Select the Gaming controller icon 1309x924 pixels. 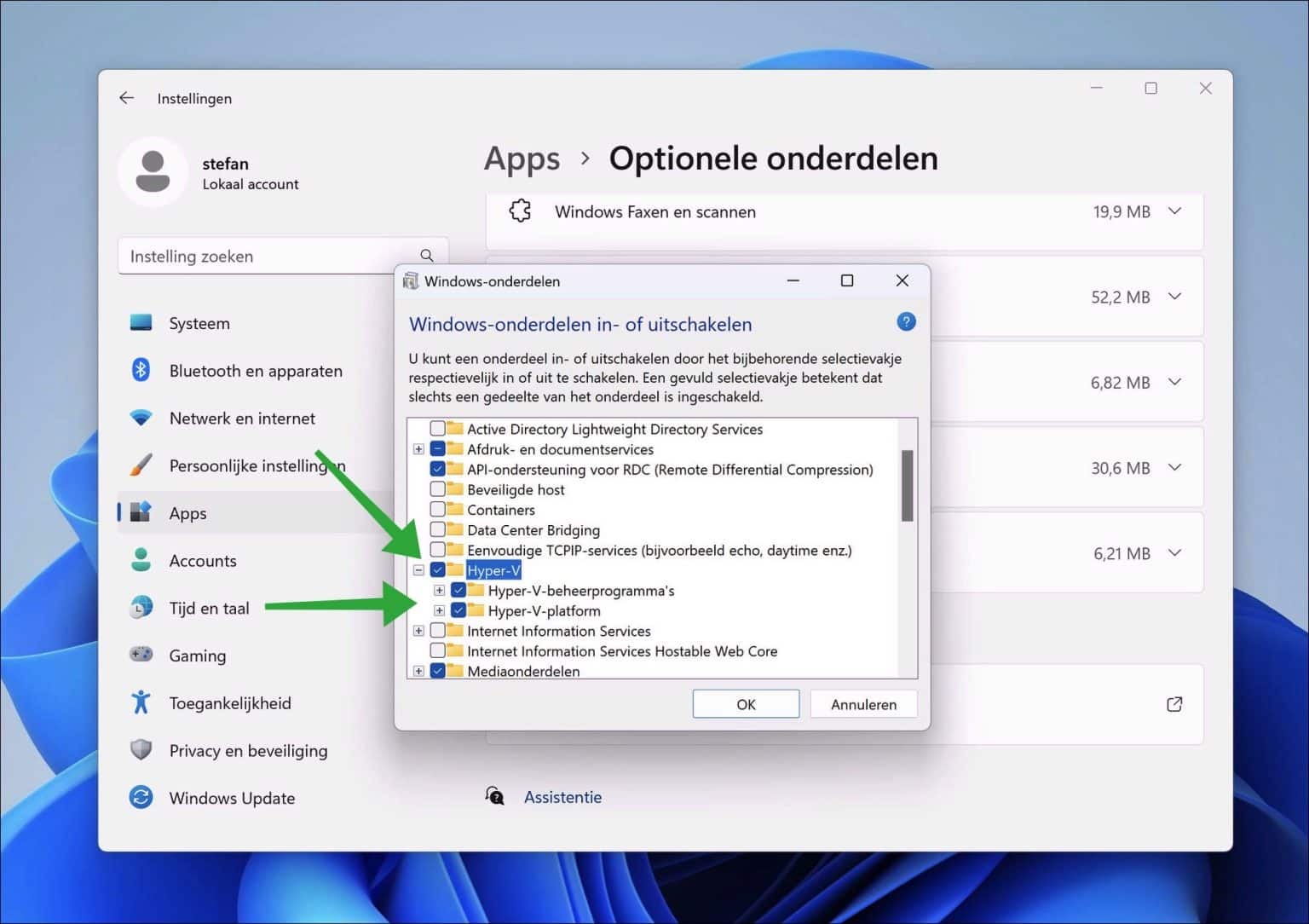[141, 655]
